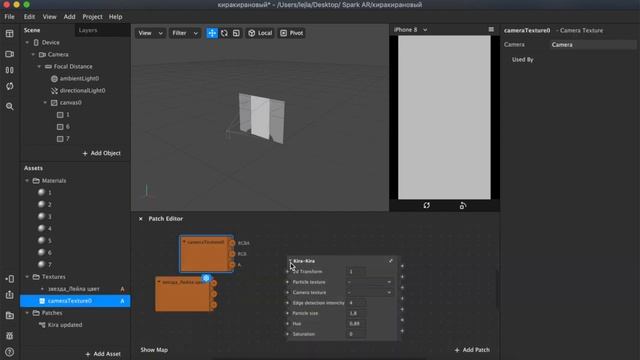Open the search magnifier in left sidebar

(x=9, y=106)
